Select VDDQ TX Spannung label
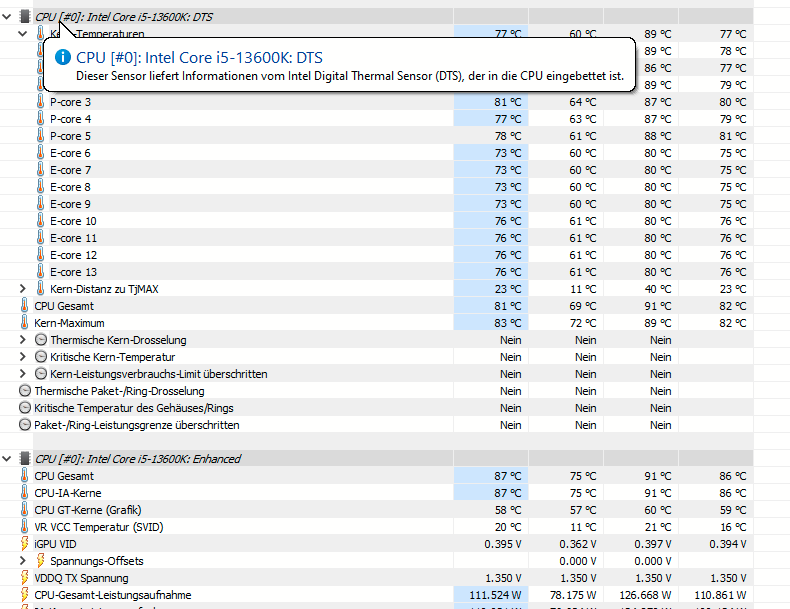 point(81,578)
